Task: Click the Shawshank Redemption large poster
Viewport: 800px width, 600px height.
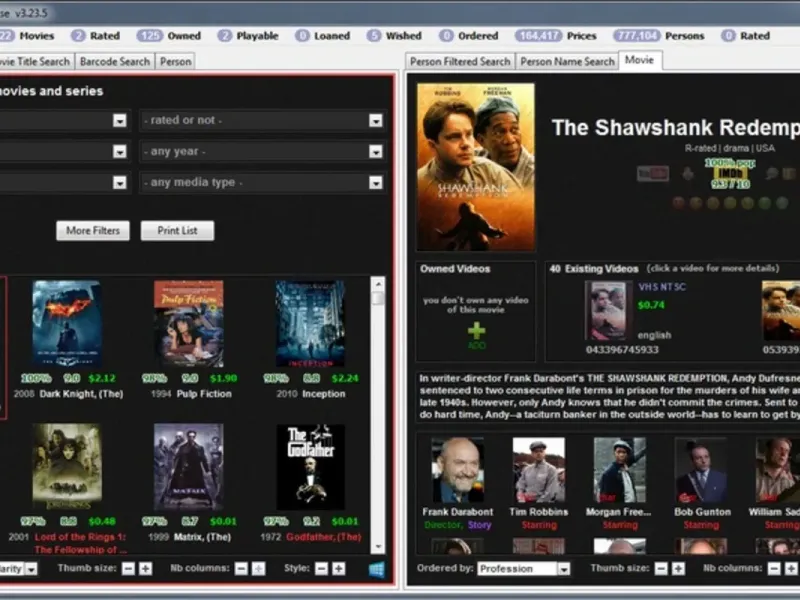Action: (x=476, y=167)
